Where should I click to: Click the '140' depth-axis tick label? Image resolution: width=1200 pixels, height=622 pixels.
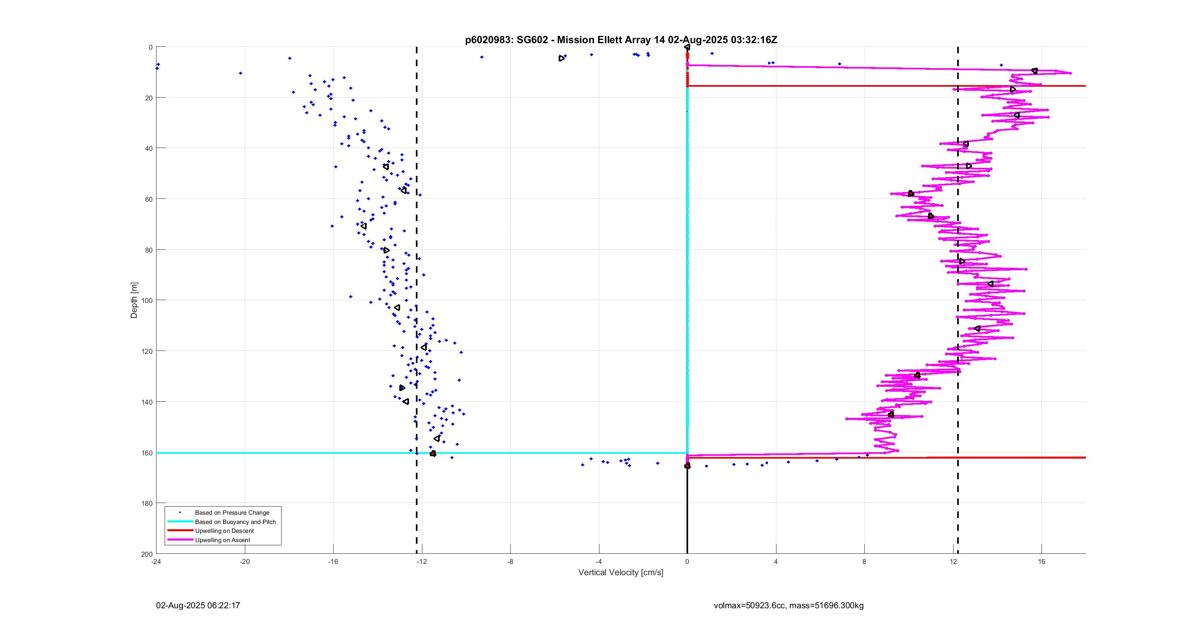tap(146, 402)
